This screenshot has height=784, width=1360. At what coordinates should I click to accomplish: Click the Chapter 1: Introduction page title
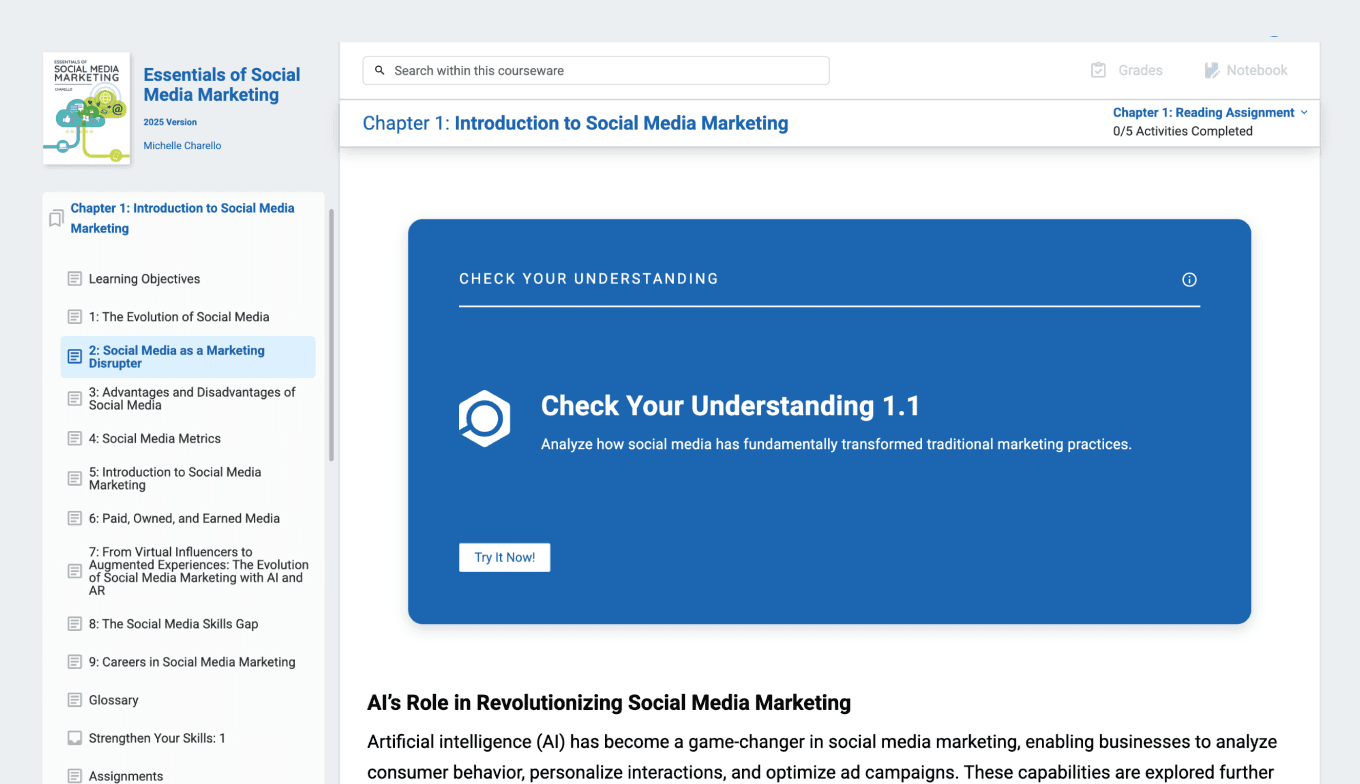click(575, 123)
